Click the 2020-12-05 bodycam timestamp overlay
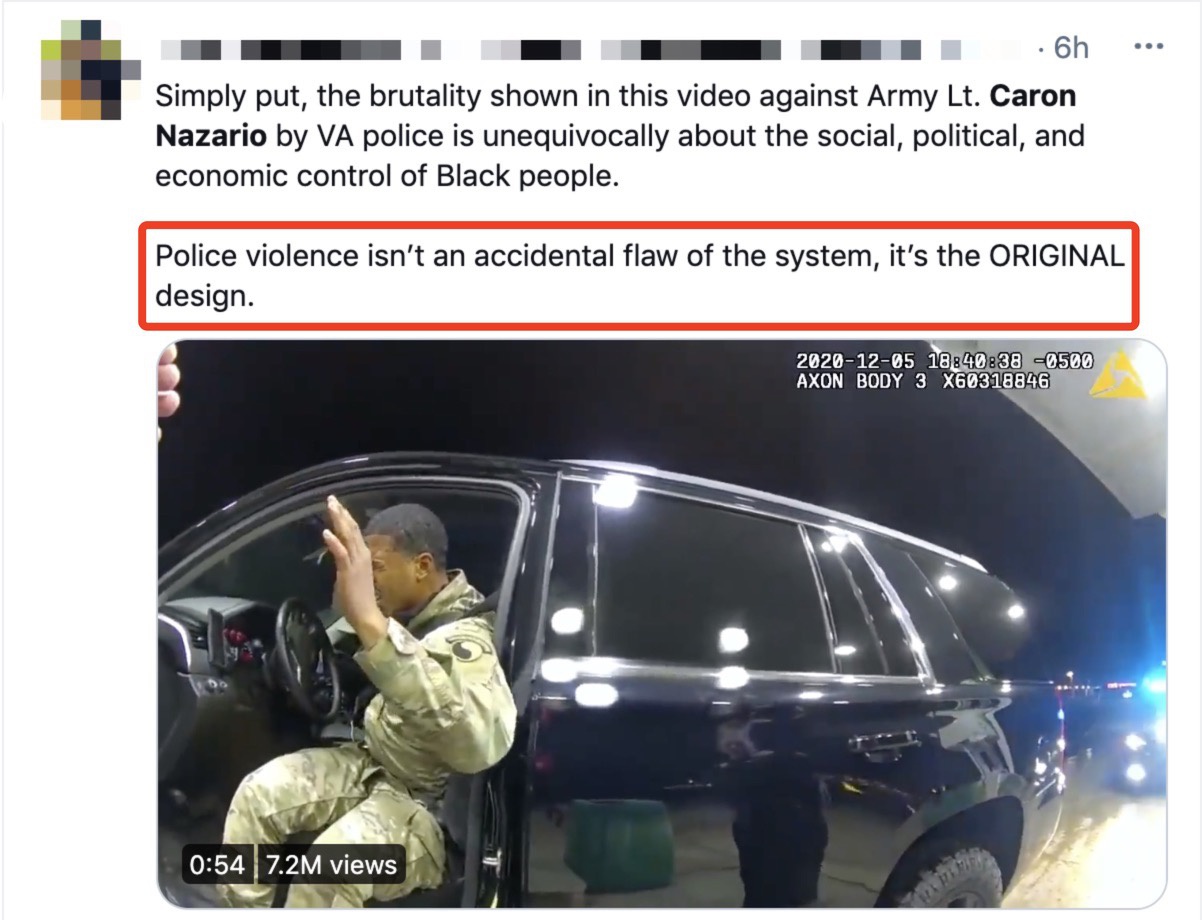 point(944,361)
